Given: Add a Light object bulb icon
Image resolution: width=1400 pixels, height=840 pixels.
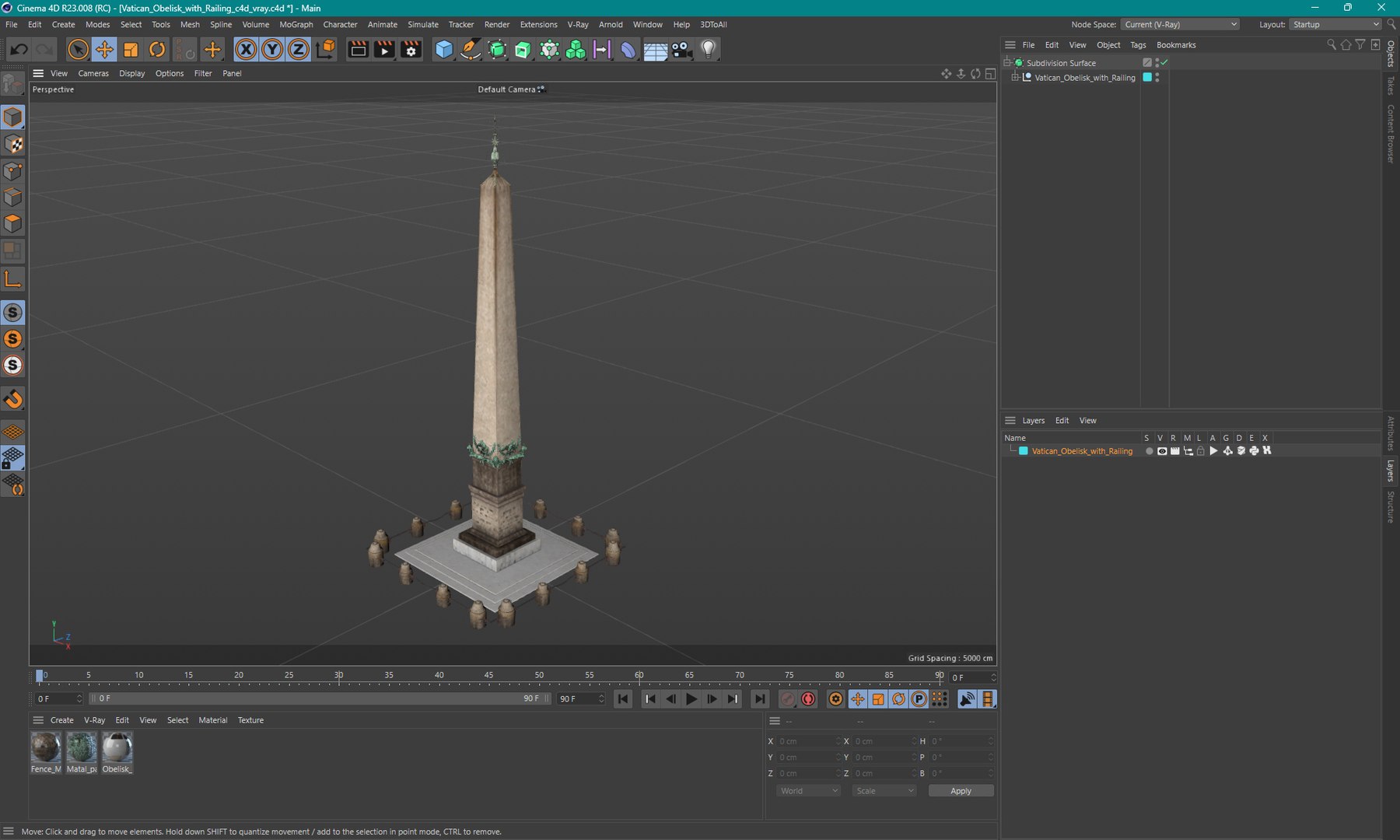Looking at the screenshot, I should 708,50.
